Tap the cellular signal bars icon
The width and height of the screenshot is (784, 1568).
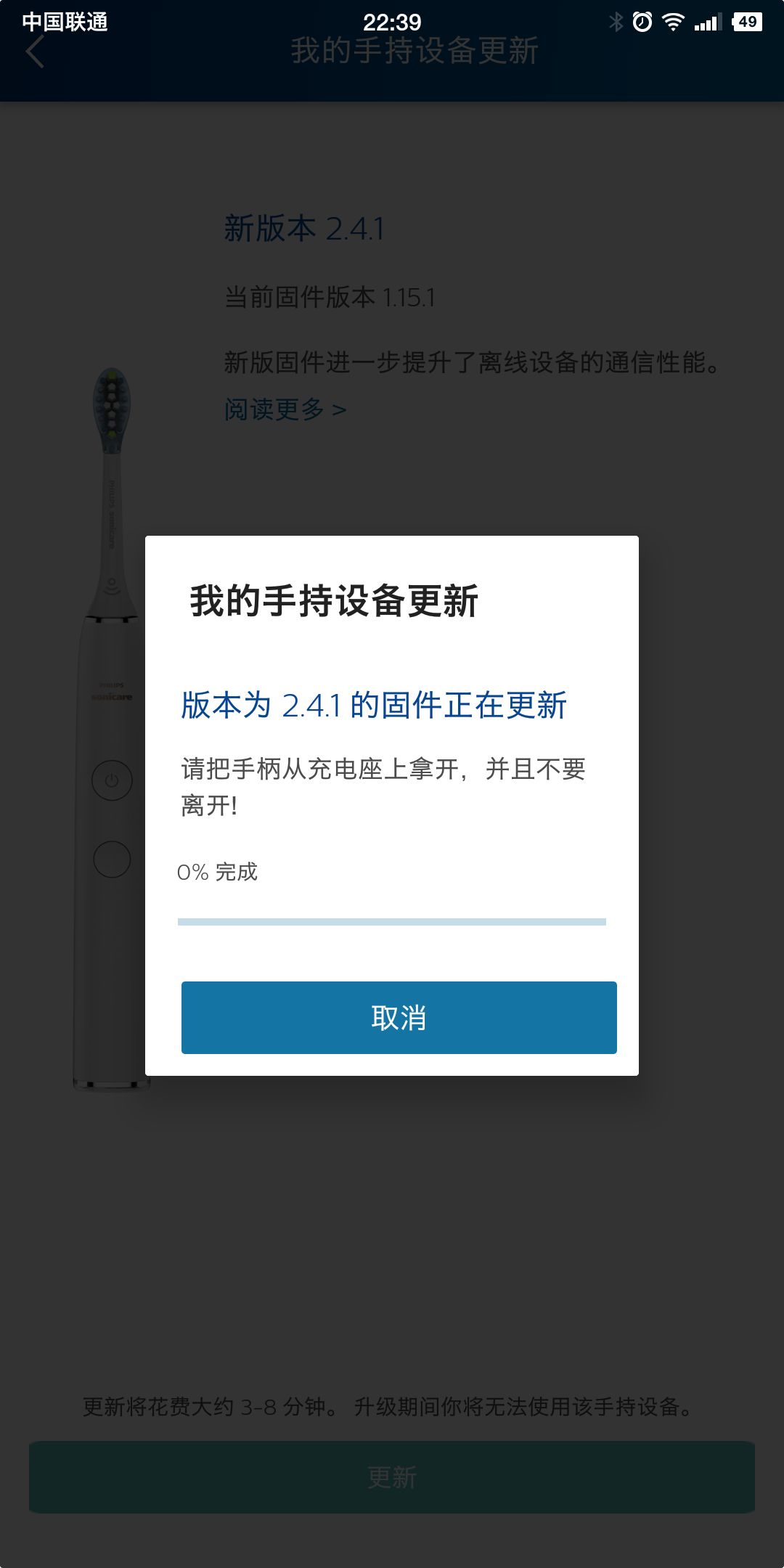pyautogui.click(x=708, y=23)
